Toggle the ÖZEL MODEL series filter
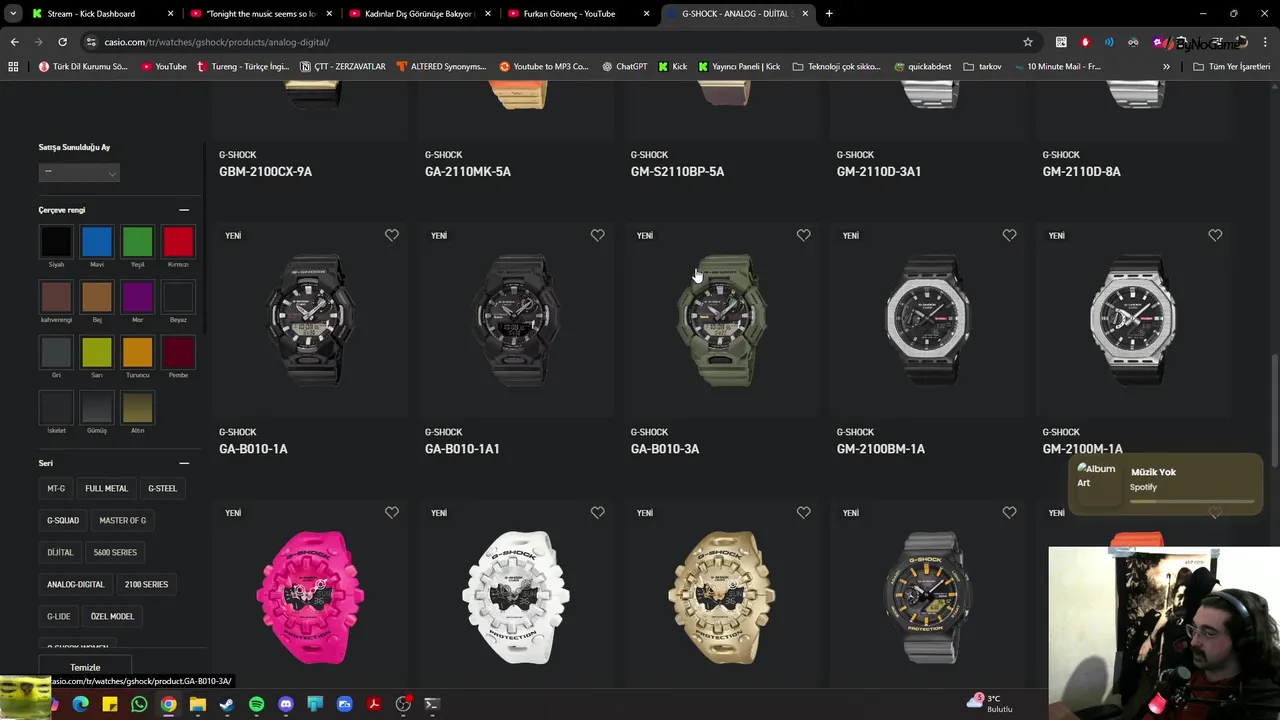 (x=112, y=616)
